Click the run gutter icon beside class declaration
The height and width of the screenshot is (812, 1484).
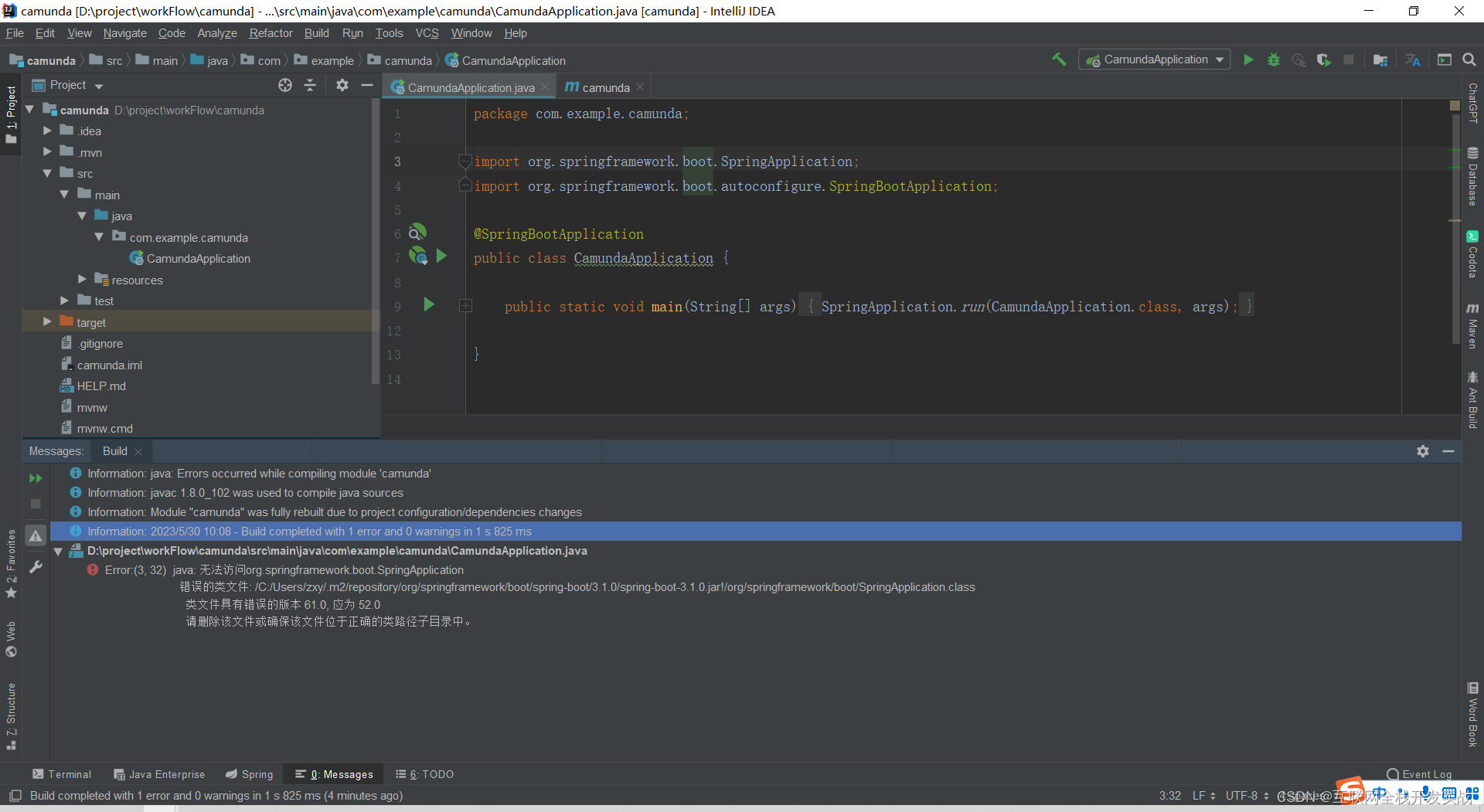[x=441, y=256]
